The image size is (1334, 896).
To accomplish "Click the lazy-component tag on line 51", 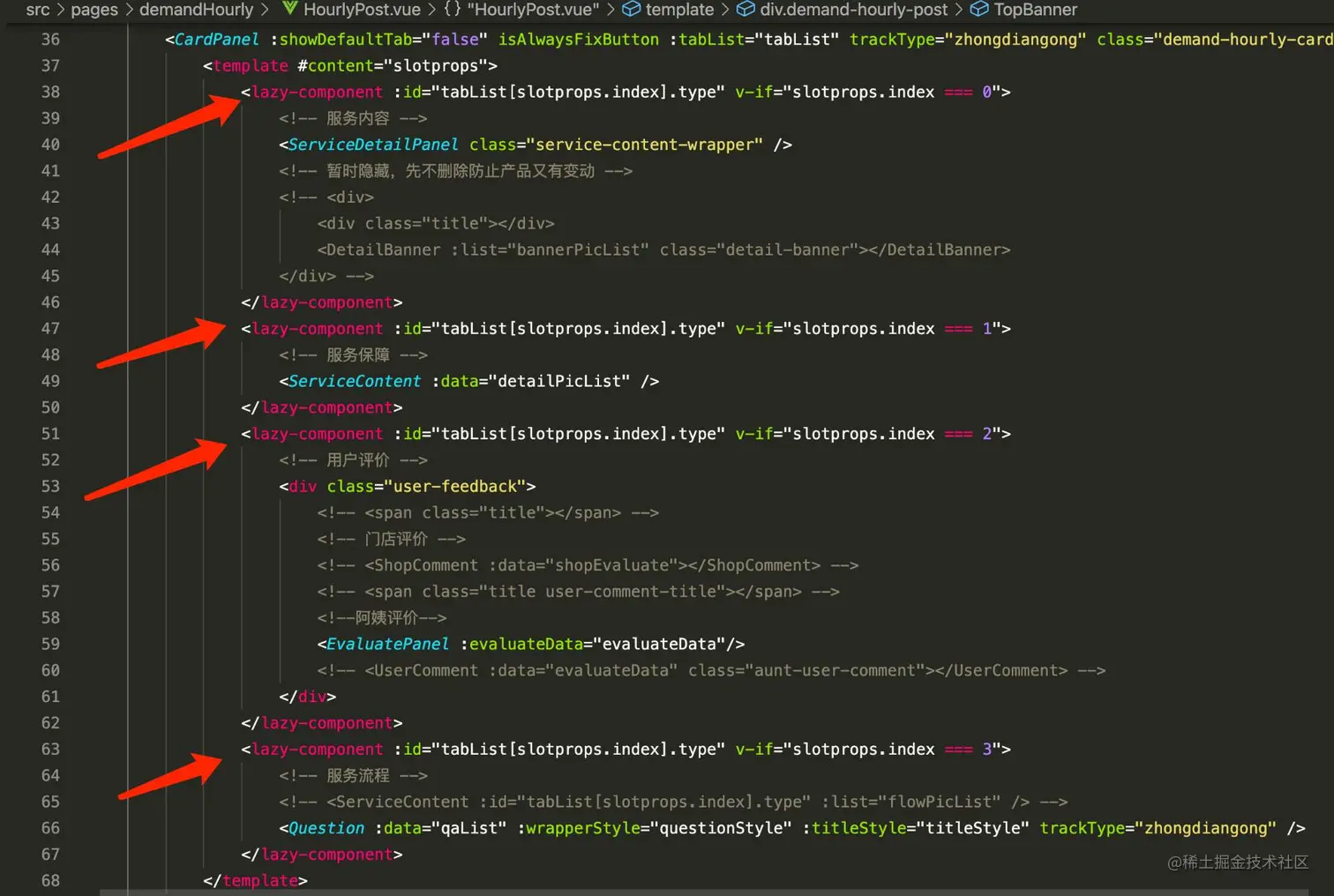I will (x=317, y=434).
